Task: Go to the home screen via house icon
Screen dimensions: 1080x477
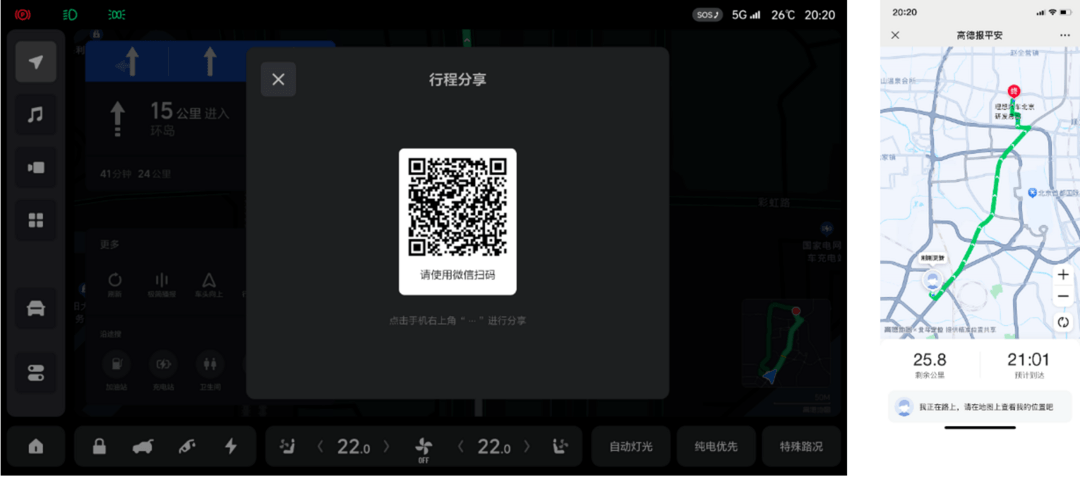Action: click(36, 446)
